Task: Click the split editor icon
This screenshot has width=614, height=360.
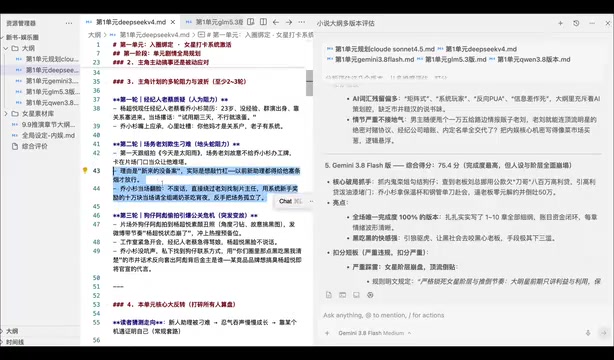Action: [264, 22]
